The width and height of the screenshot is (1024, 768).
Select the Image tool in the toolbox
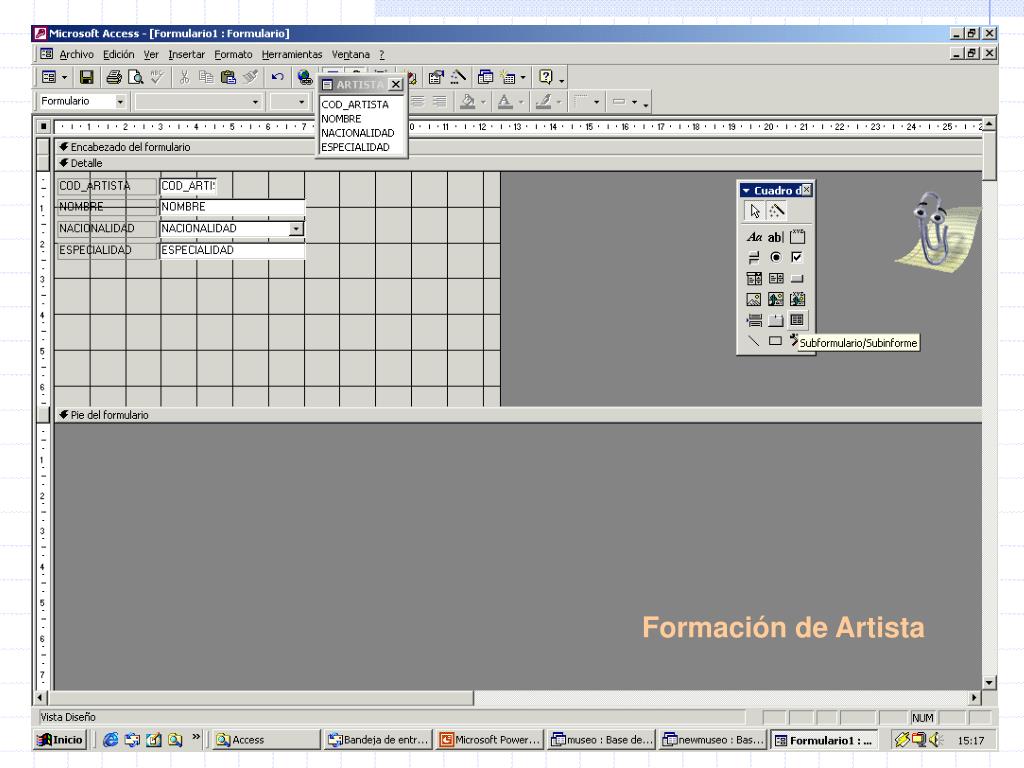(754, 299)
